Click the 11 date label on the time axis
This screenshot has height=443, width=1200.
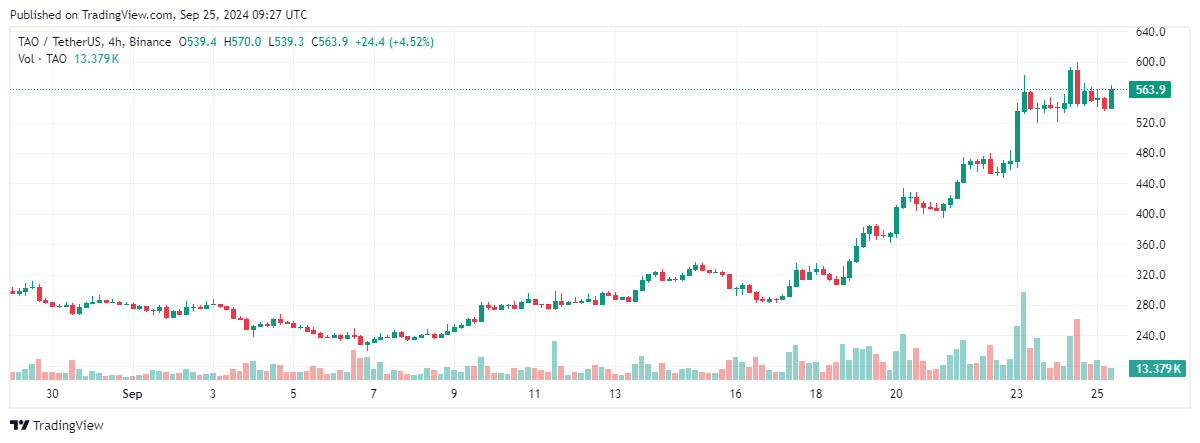coord(534,394)
